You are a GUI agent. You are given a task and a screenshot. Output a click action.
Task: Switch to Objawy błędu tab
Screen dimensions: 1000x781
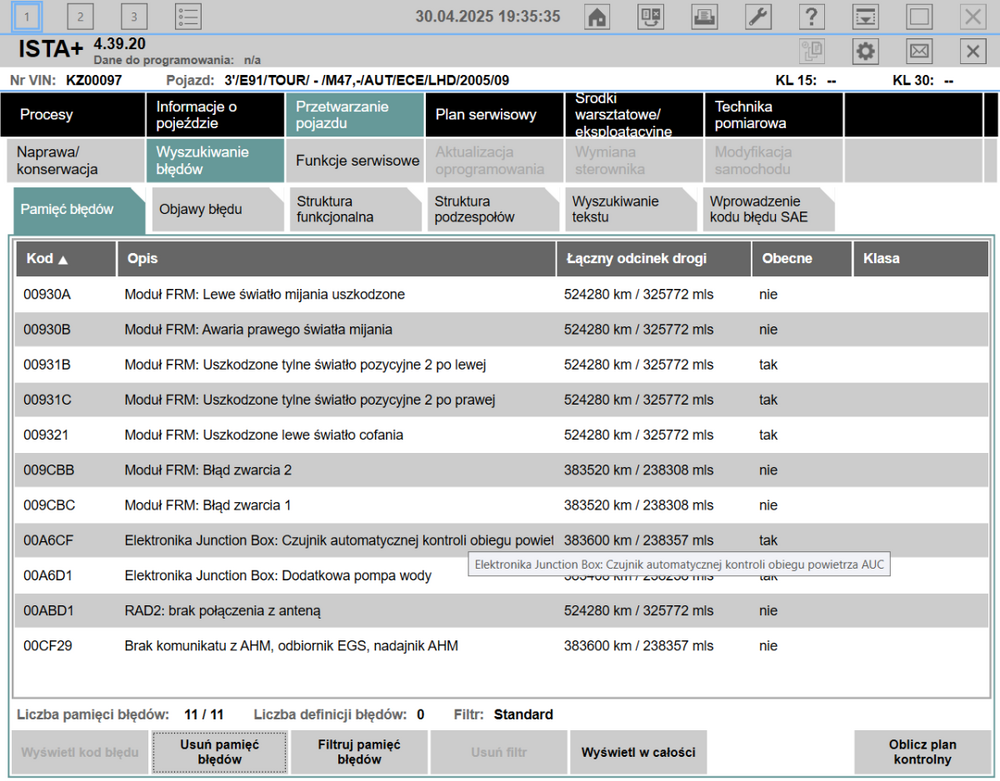tap(207, 209)
